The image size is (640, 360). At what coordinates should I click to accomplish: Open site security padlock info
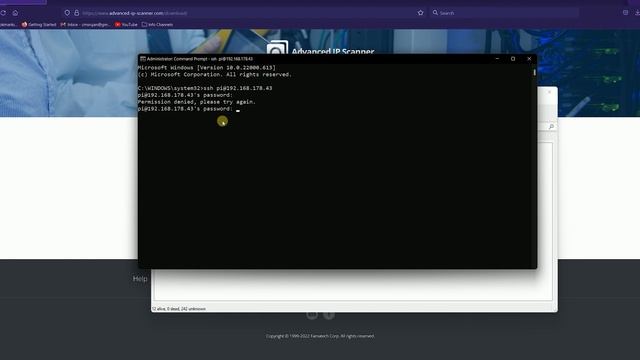pyautogui.click(x=76, y=13)
